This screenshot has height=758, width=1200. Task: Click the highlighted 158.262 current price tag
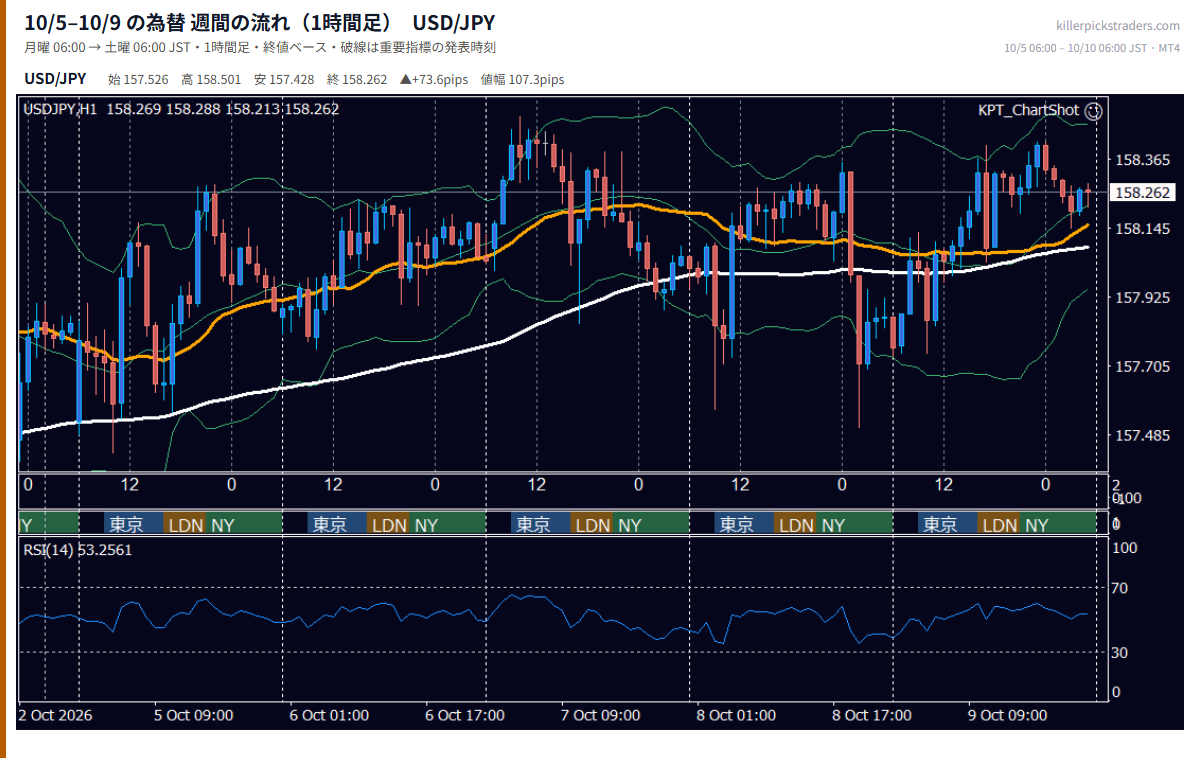1142,192
